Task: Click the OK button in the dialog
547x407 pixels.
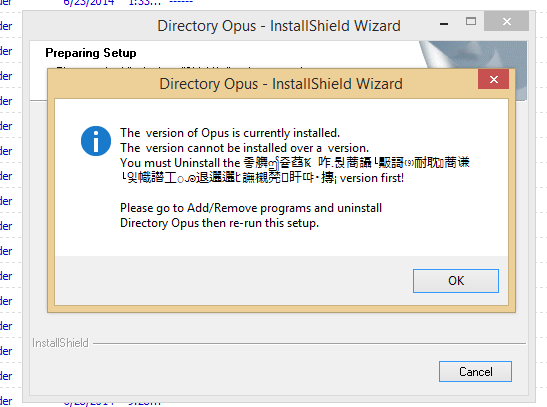Action: pyautogui.click(x=456, y=281)
